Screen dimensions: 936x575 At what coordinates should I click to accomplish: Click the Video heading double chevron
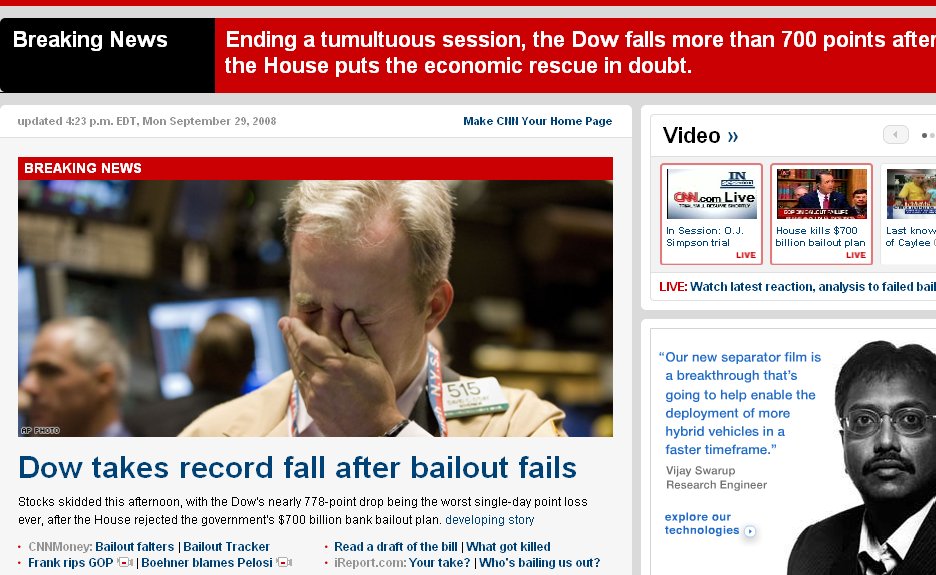pos(733,137)
